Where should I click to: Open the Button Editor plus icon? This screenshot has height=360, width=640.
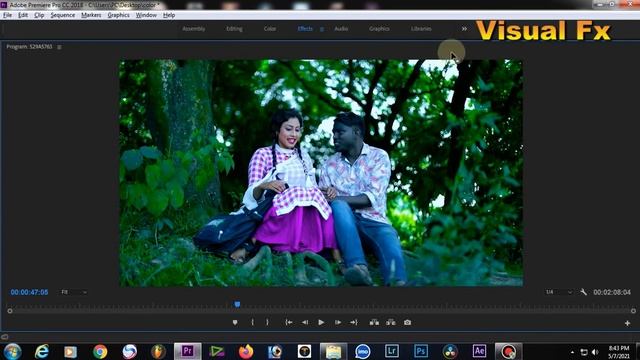627,323
